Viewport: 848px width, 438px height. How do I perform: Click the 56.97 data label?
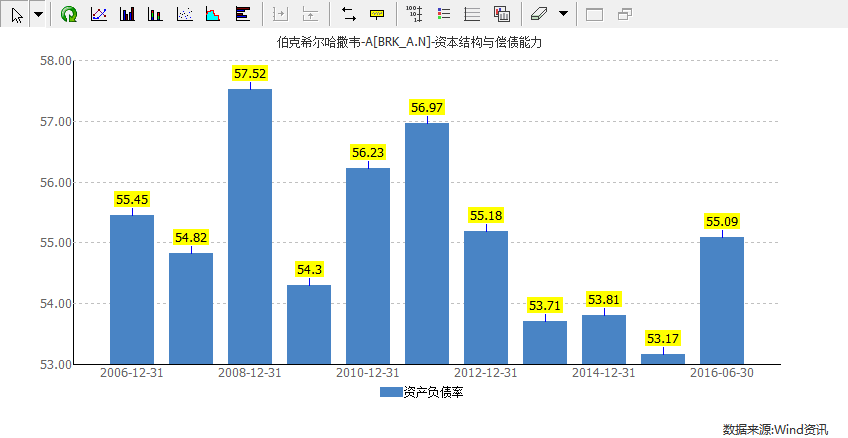427,108
